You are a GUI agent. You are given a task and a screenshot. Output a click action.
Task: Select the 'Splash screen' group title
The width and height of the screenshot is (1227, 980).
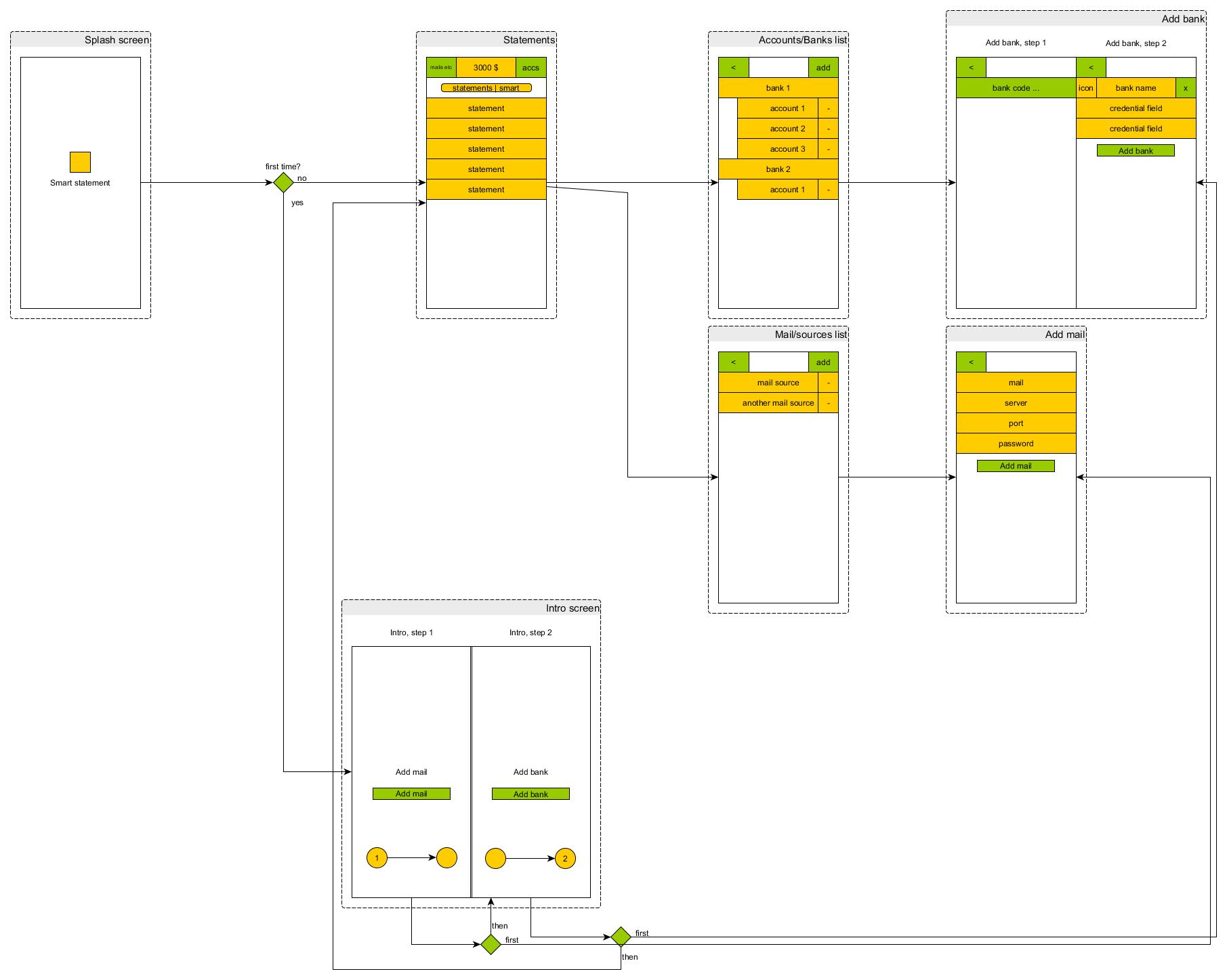pos(117,40)
